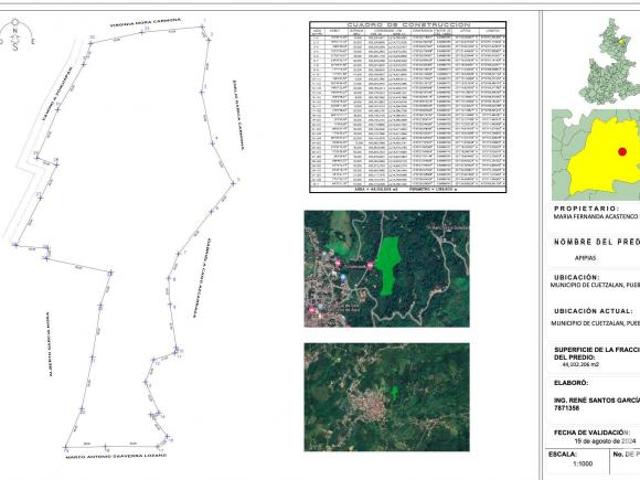Click the date 19 de agosto de 2024

click(605, 441)
